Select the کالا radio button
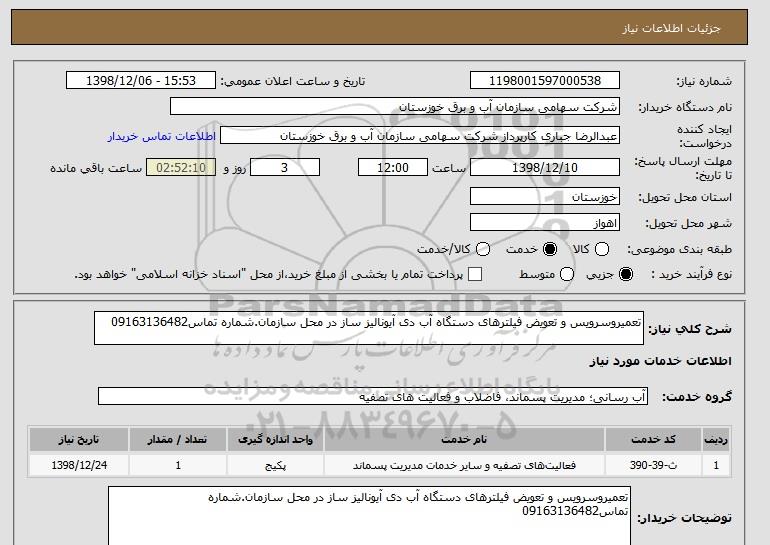Image resolution: width=770 pixels, height=545 pixels. pyautogui.click(x=602, y=249)
